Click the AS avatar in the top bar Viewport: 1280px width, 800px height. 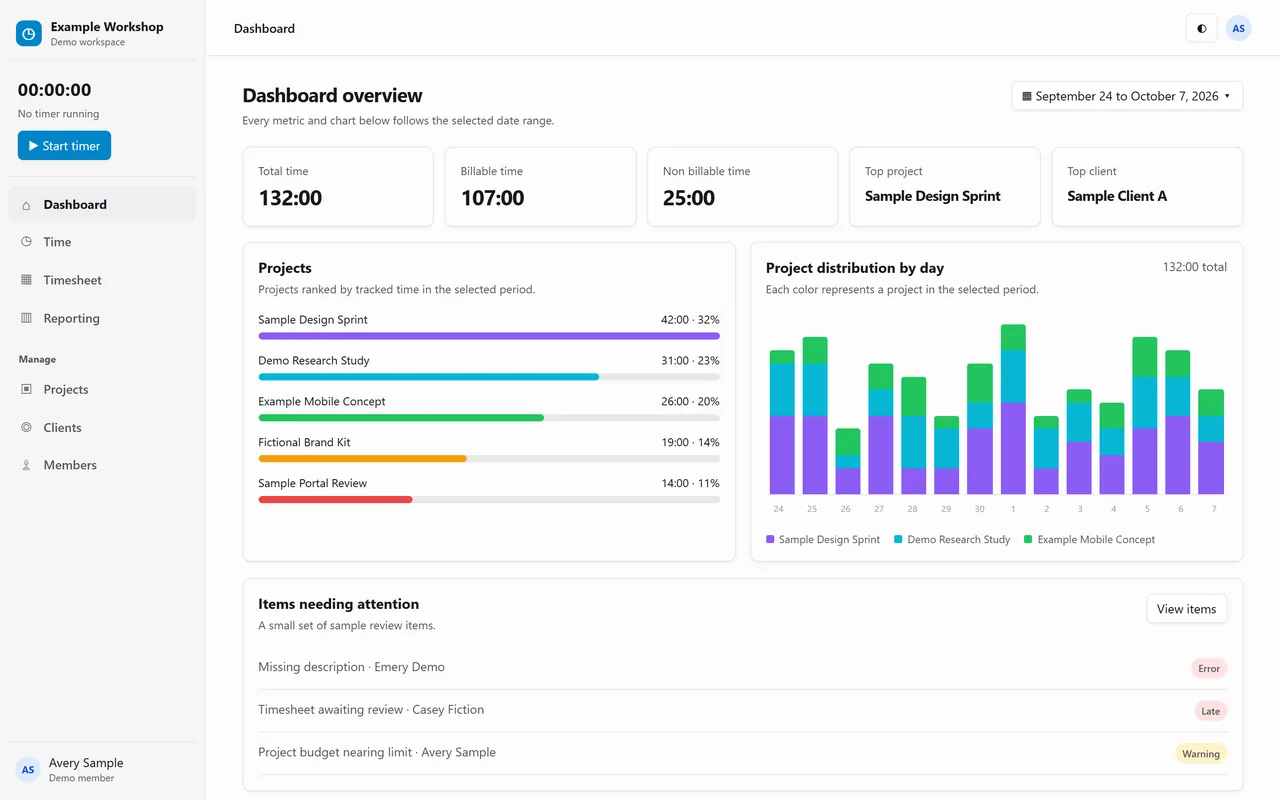pyautogui.click(x=1238, y=28)
